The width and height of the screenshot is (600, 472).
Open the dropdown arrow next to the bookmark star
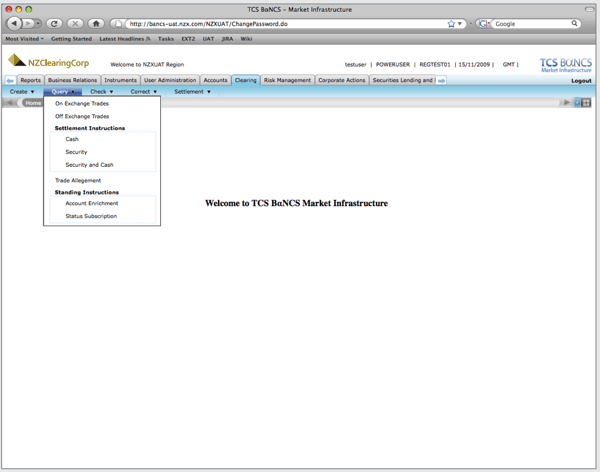coord(460,24)
